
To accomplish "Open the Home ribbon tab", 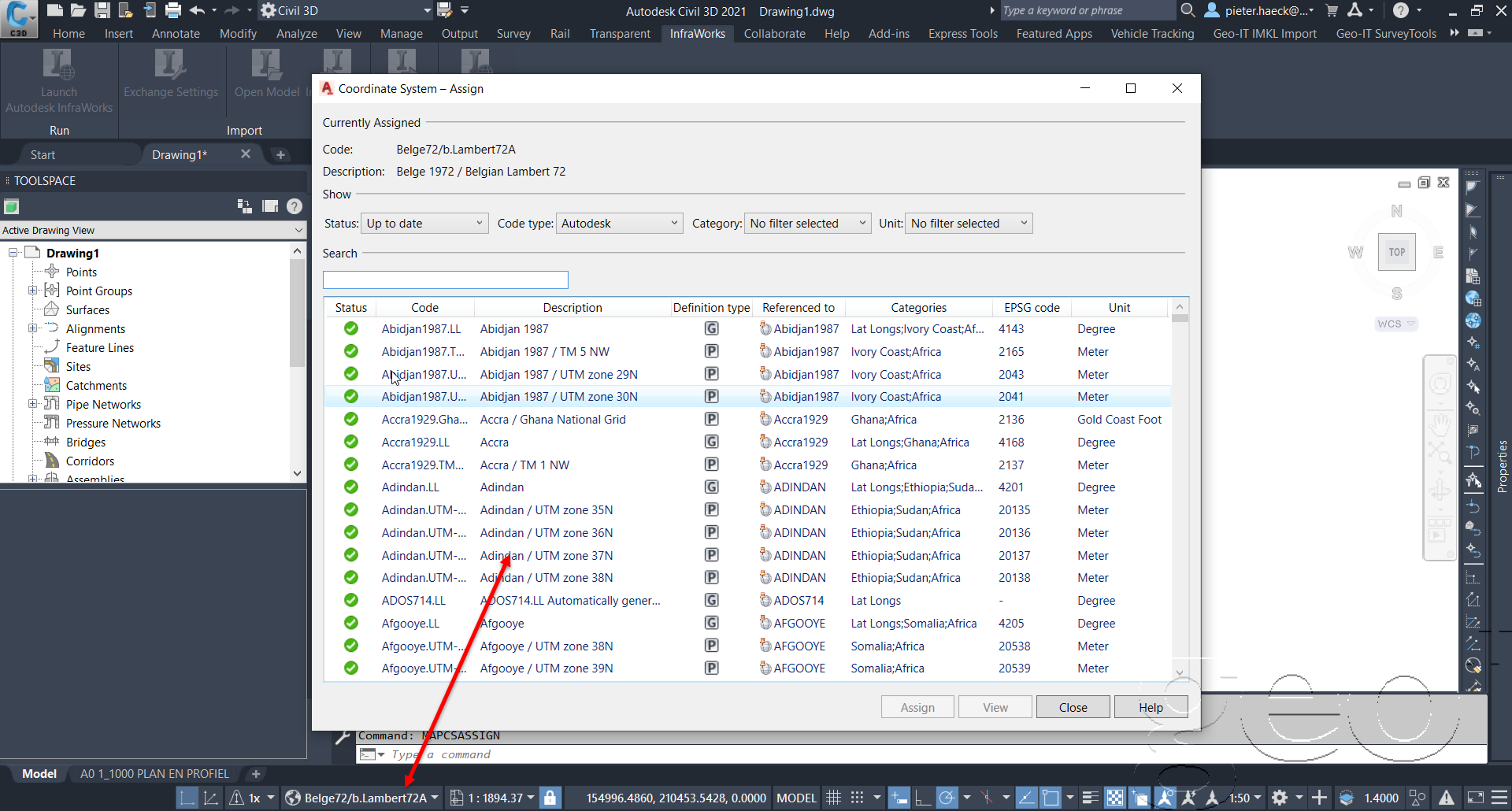I will click(69, 34).
